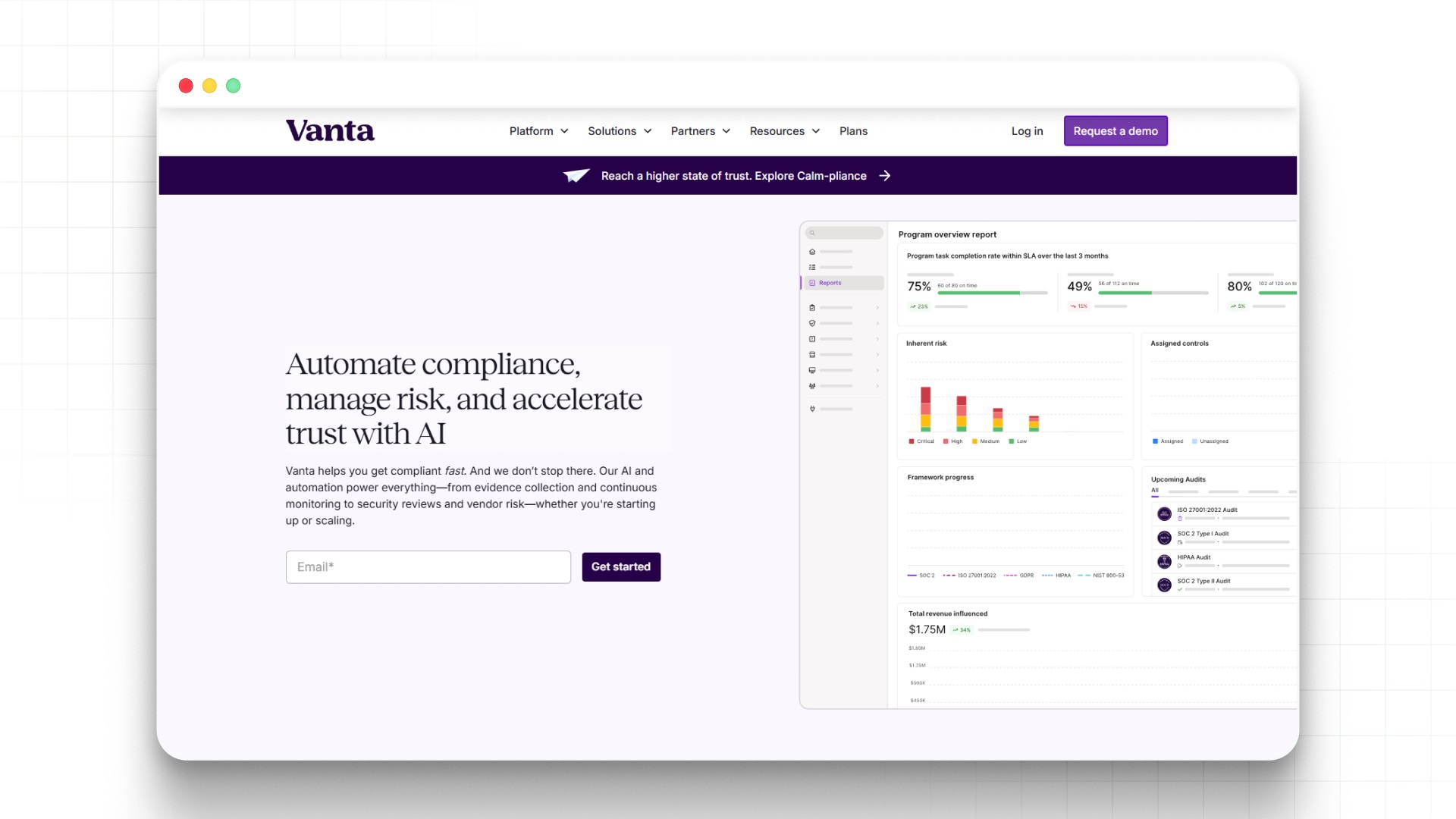The height and width of the screenshot is (819, 1456).
Task: Select the Reports item in sidebar
Action: point(830,283)
